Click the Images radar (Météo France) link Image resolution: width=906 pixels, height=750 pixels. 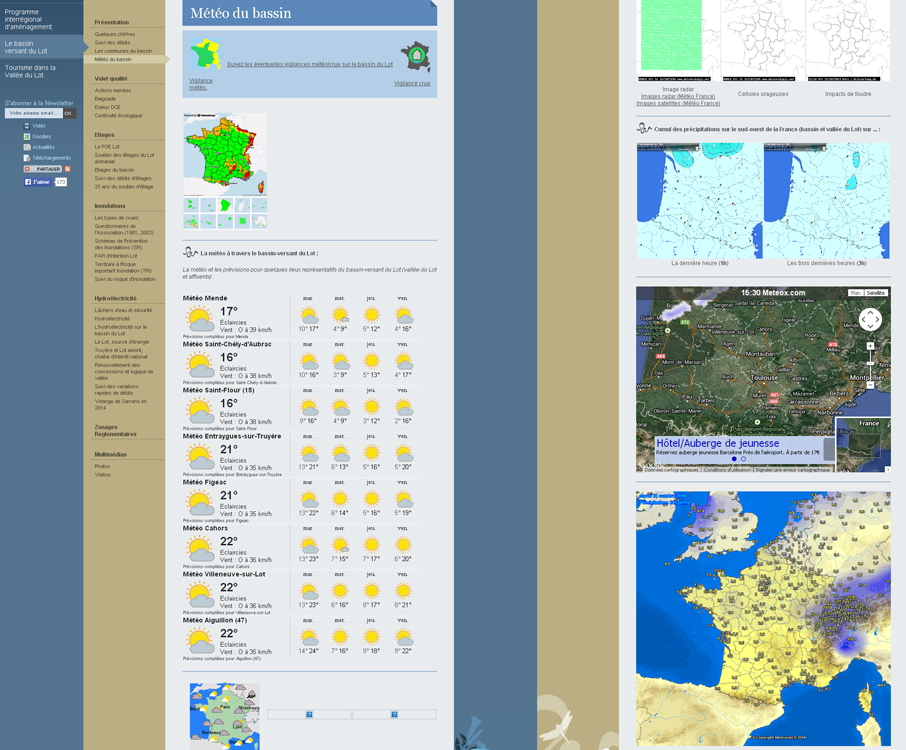click(678, 96)
